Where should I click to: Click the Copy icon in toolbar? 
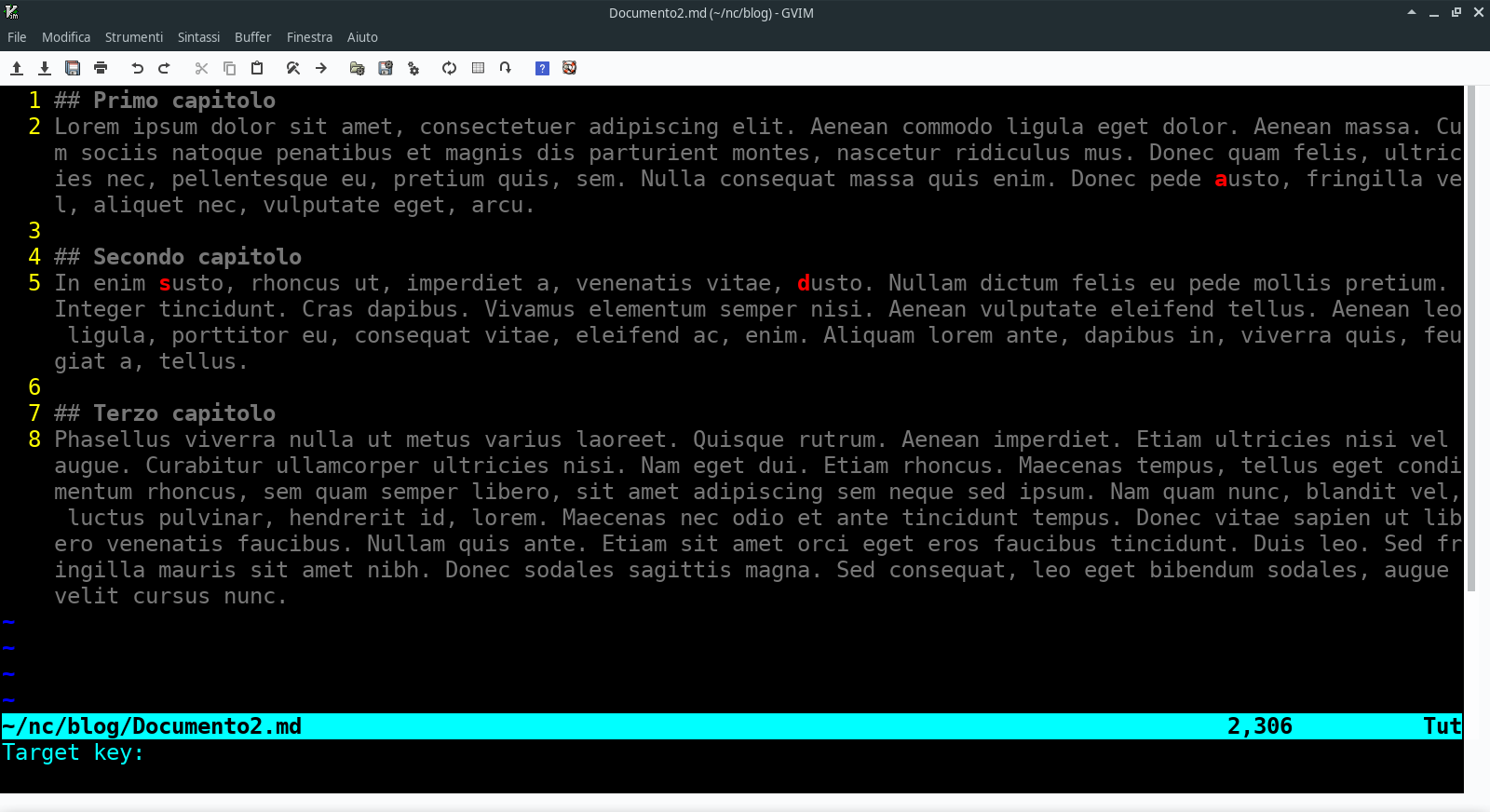click(229, 68)
